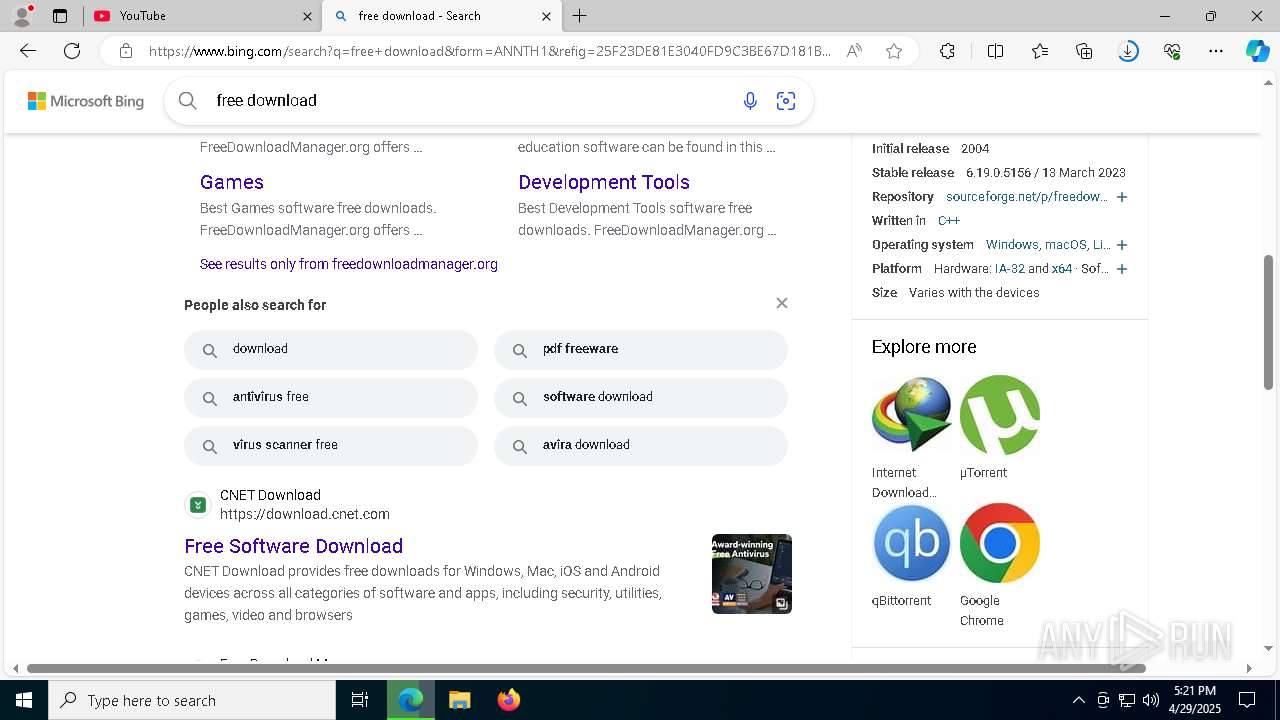This screenshot has width=1280, height=720.
Task: Click the search magnifier icon in Bing box
Action: (x=187, y=100)
